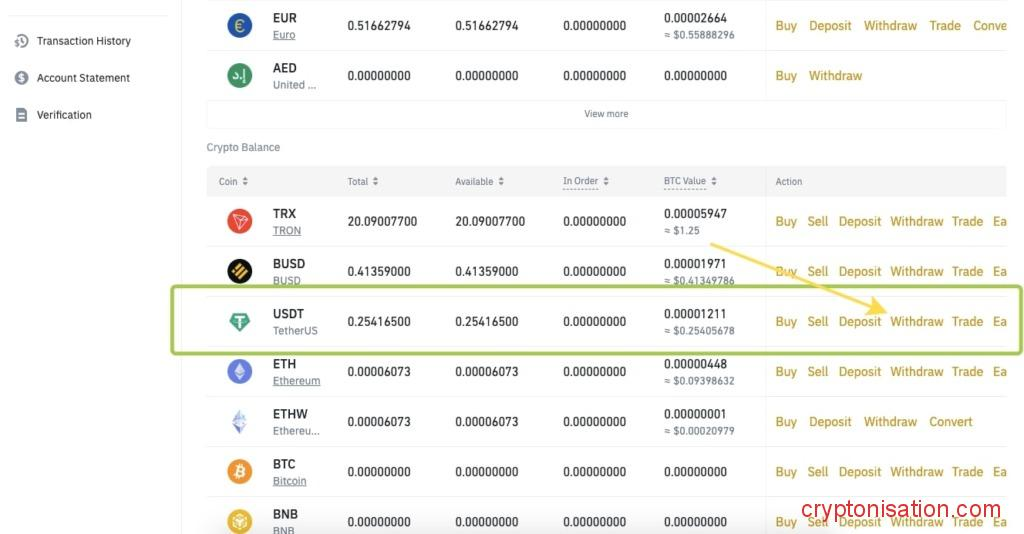Sort crypto table by Coin column
1024x534 pixels.
pos(233,181)
